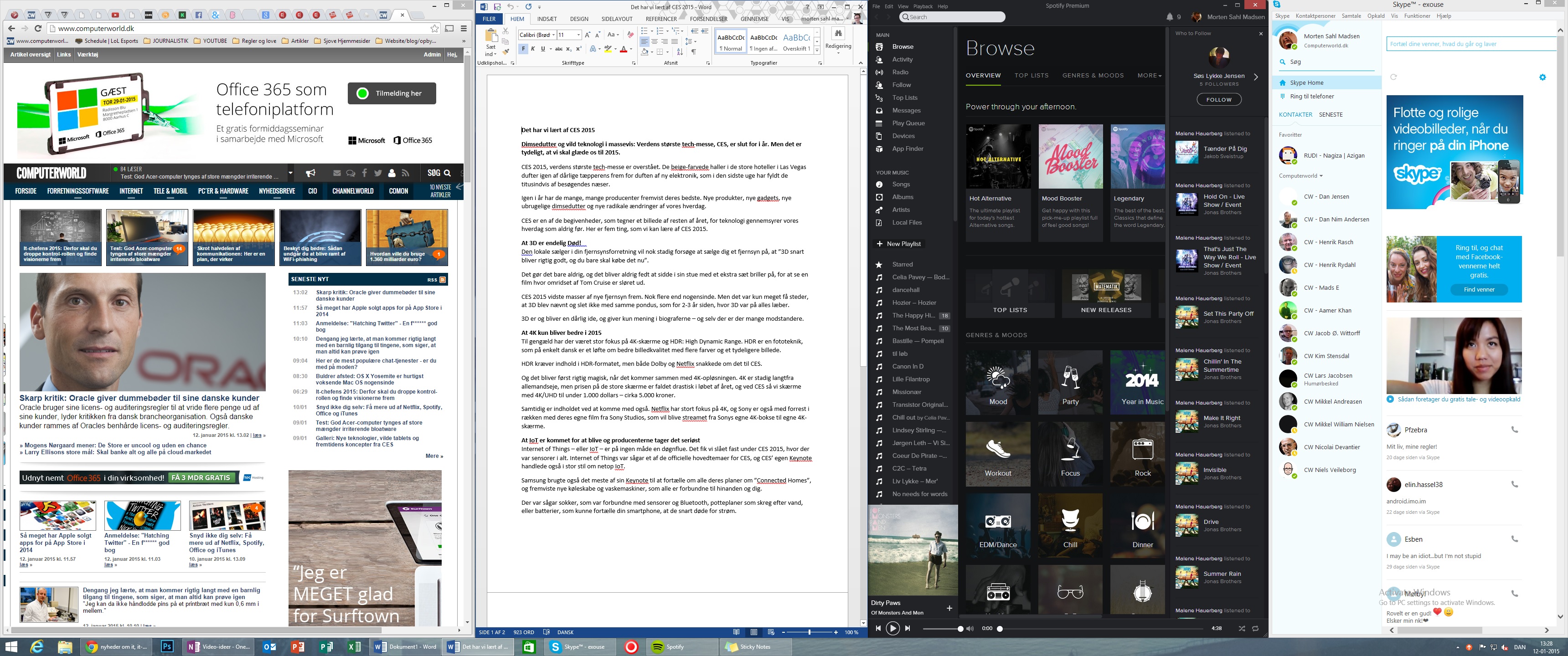Open the INDSÆT ribbon tab
This screenshot has width=1568, height=656.
tap(547, 19)
